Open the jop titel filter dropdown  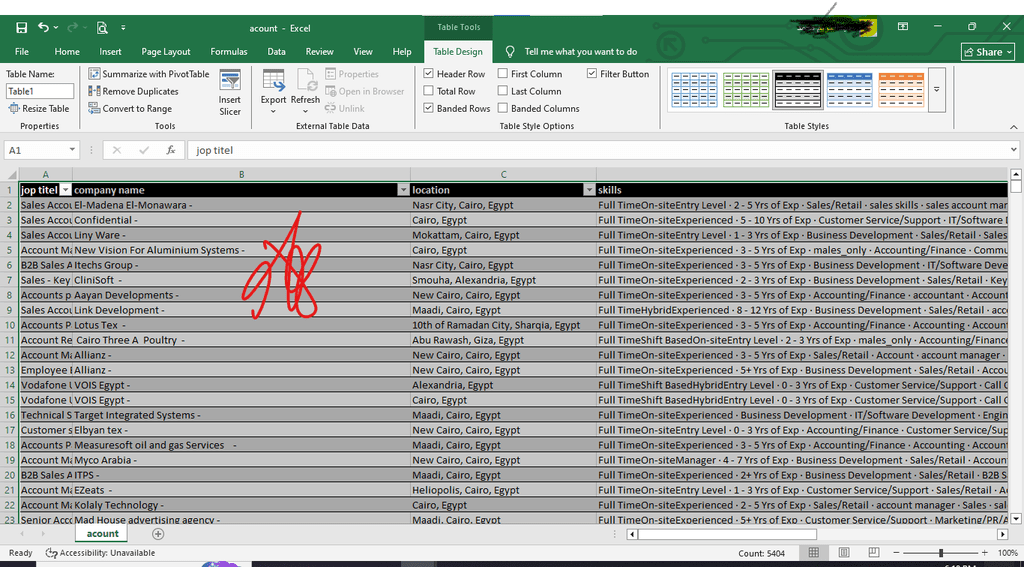tap(65, 190)
